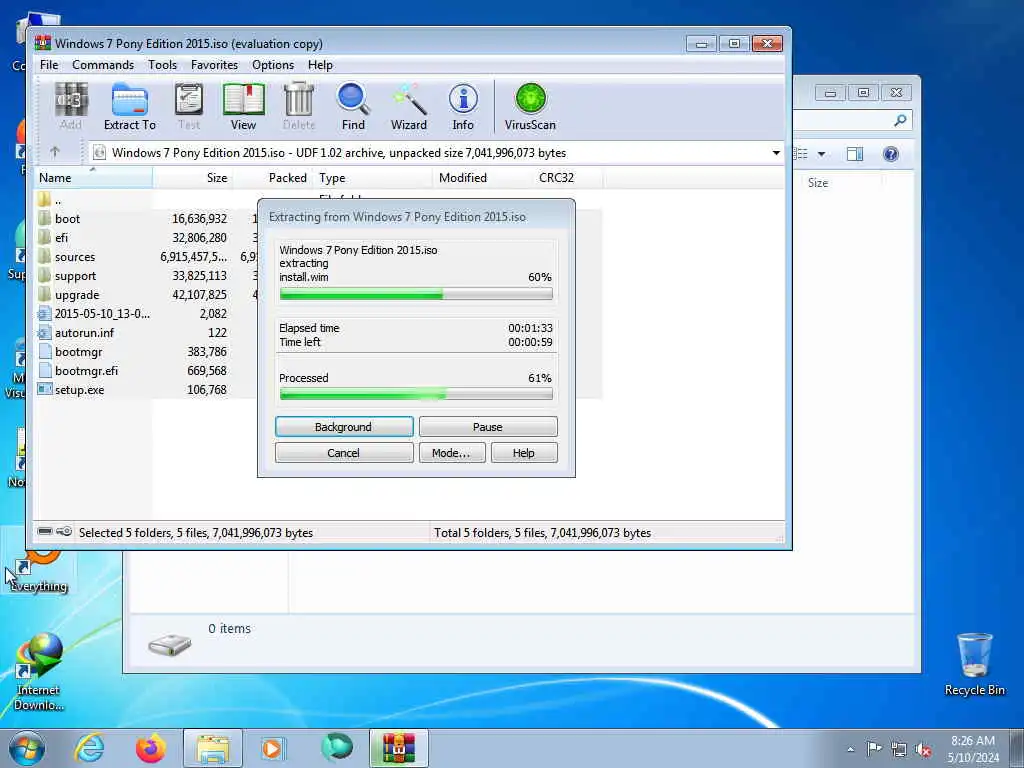
Task: Open the Windows Start button
Action: [x=27, y=748]
